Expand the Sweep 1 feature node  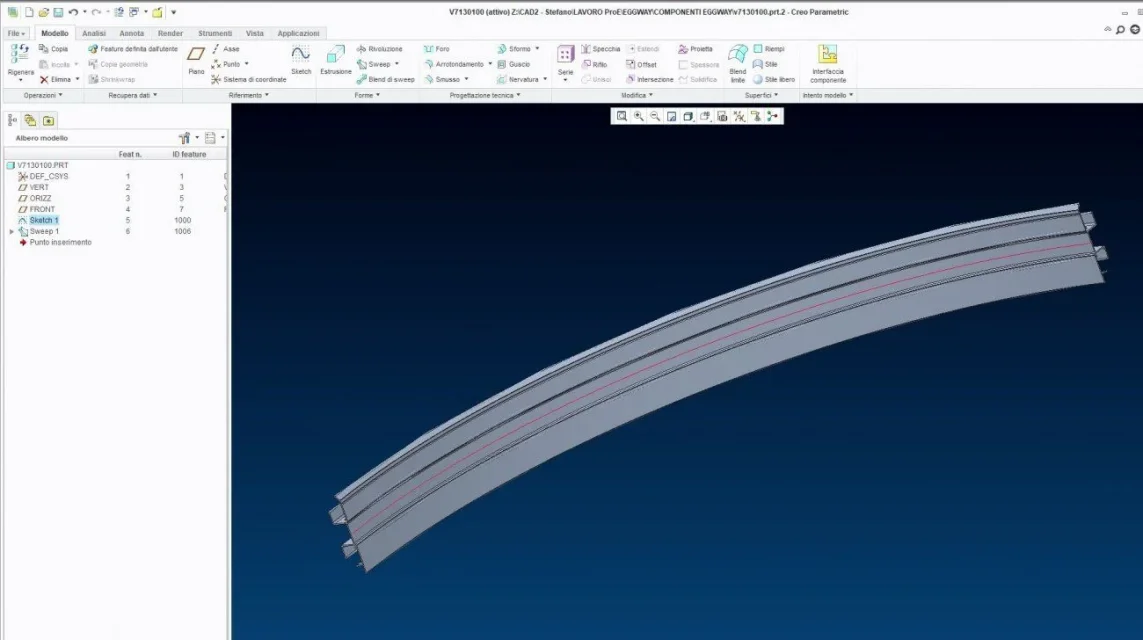tap(12, 231)
